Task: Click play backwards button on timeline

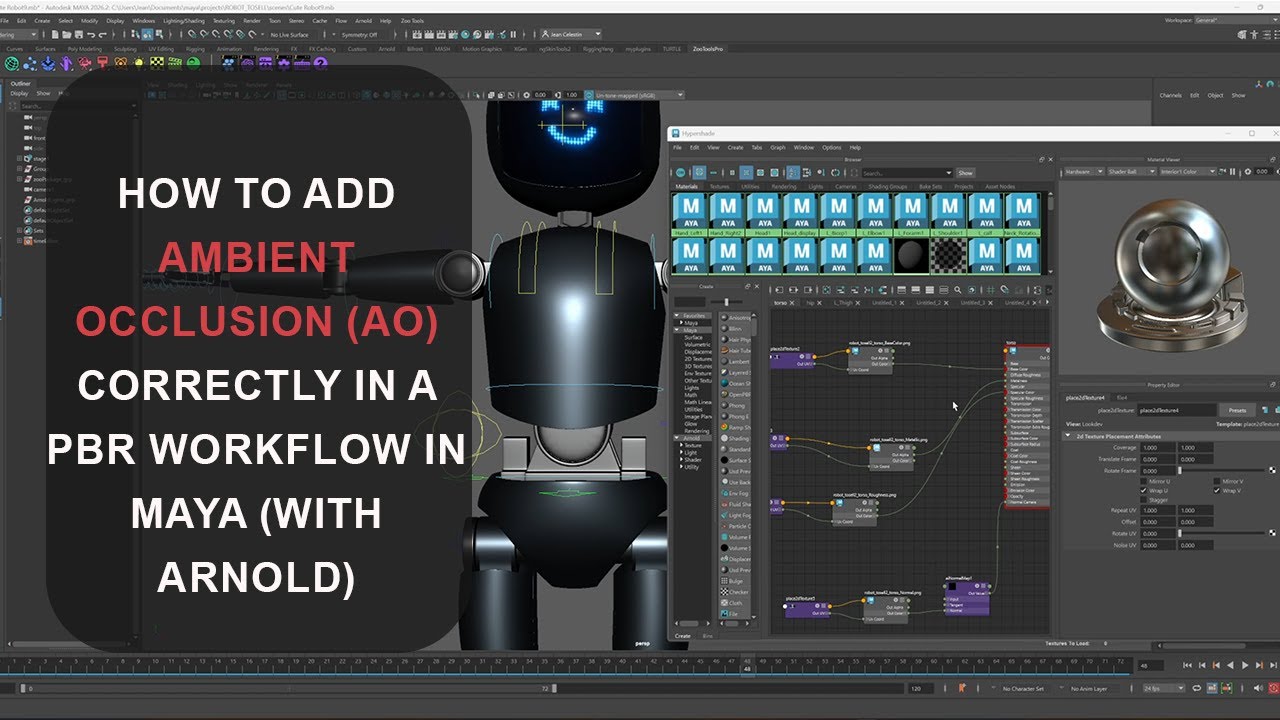Action: (x=1231, y=665)
